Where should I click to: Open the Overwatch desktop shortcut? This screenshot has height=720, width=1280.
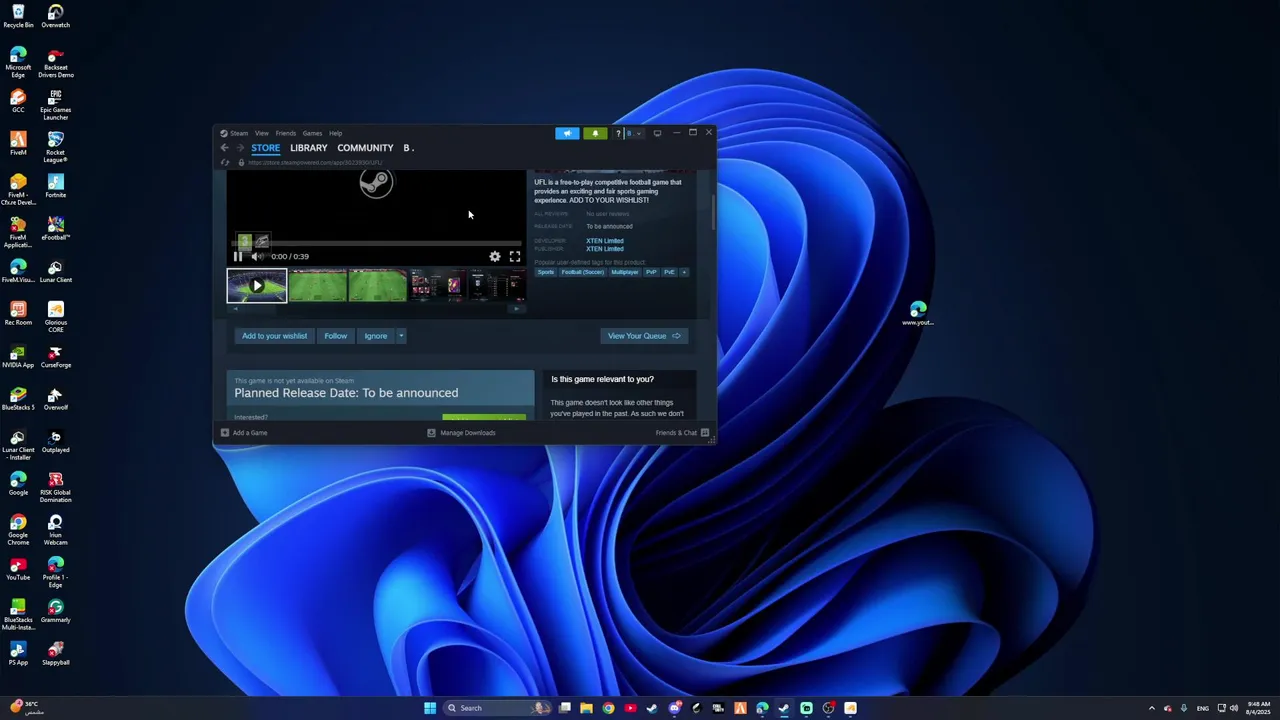click(56, 17)
